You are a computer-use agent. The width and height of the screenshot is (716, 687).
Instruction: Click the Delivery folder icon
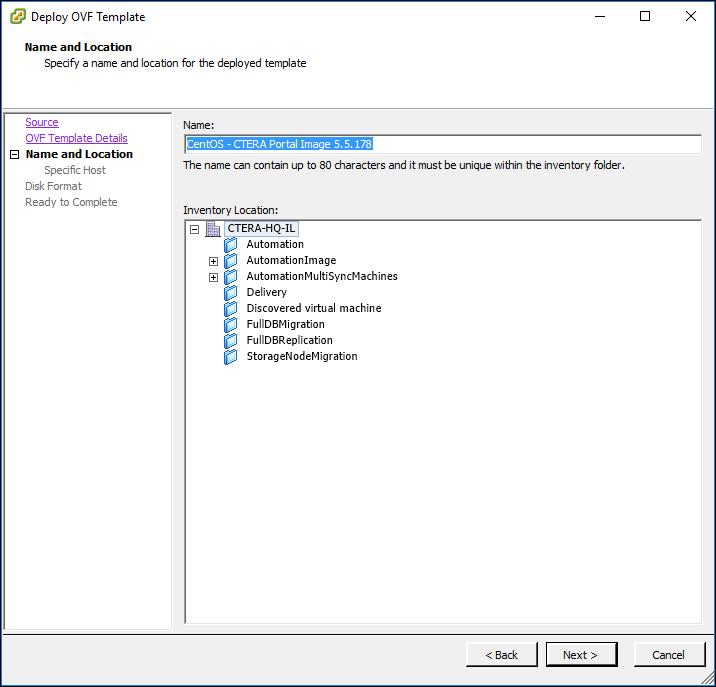231,293
